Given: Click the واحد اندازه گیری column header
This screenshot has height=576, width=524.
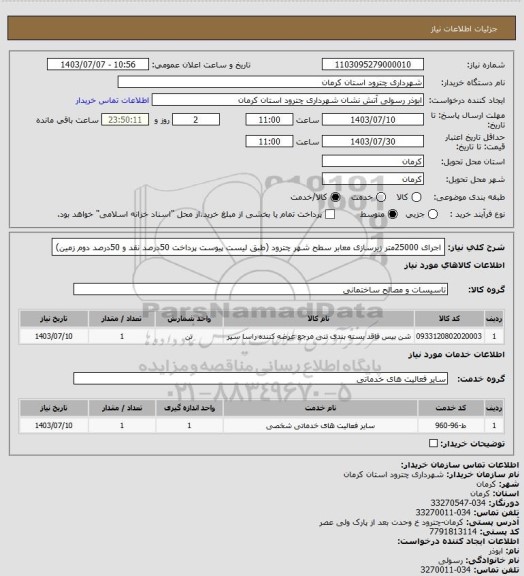Looking at the screenshot, I should pyautogui.click(x=189, y=408).
